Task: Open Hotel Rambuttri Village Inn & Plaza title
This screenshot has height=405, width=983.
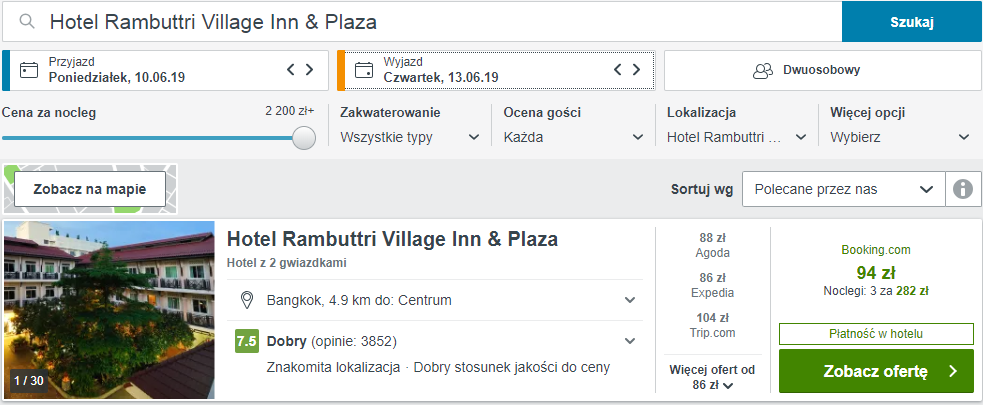Action: pyautogui.click(x=392, y=239)
